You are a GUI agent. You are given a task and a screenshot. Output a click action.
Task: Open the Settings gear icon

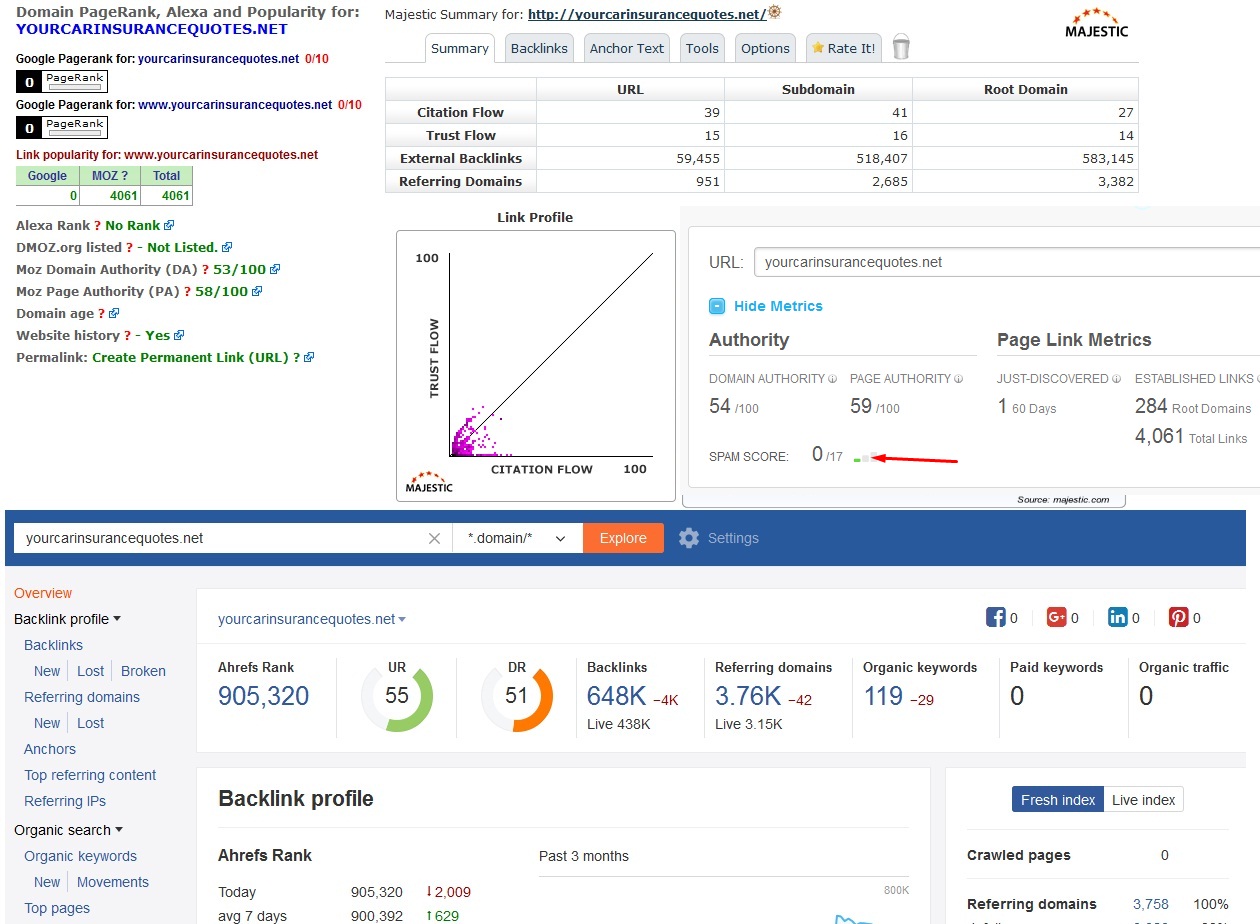coord(688,538)
